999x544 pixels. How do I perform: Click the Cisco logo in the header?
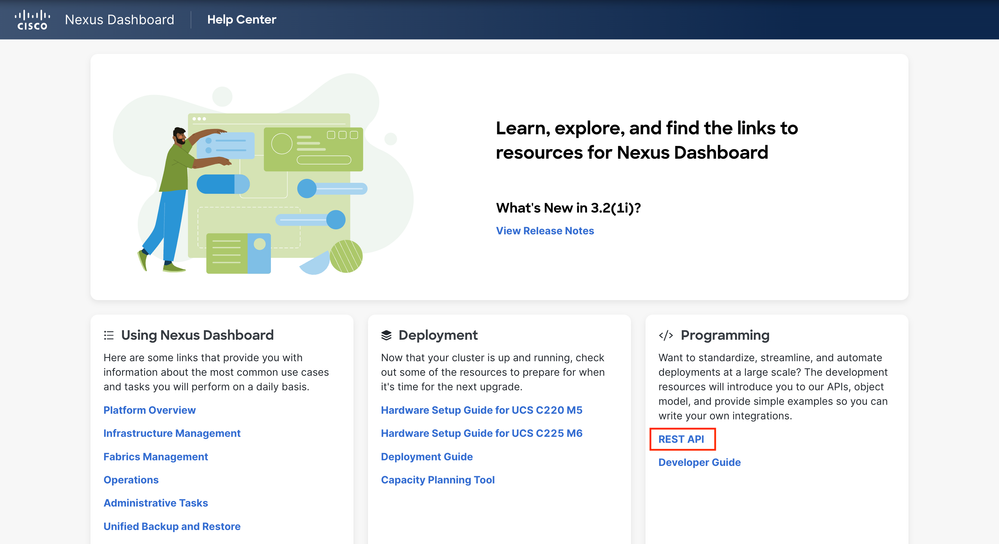pyautogui.click(x=32, y=20)
